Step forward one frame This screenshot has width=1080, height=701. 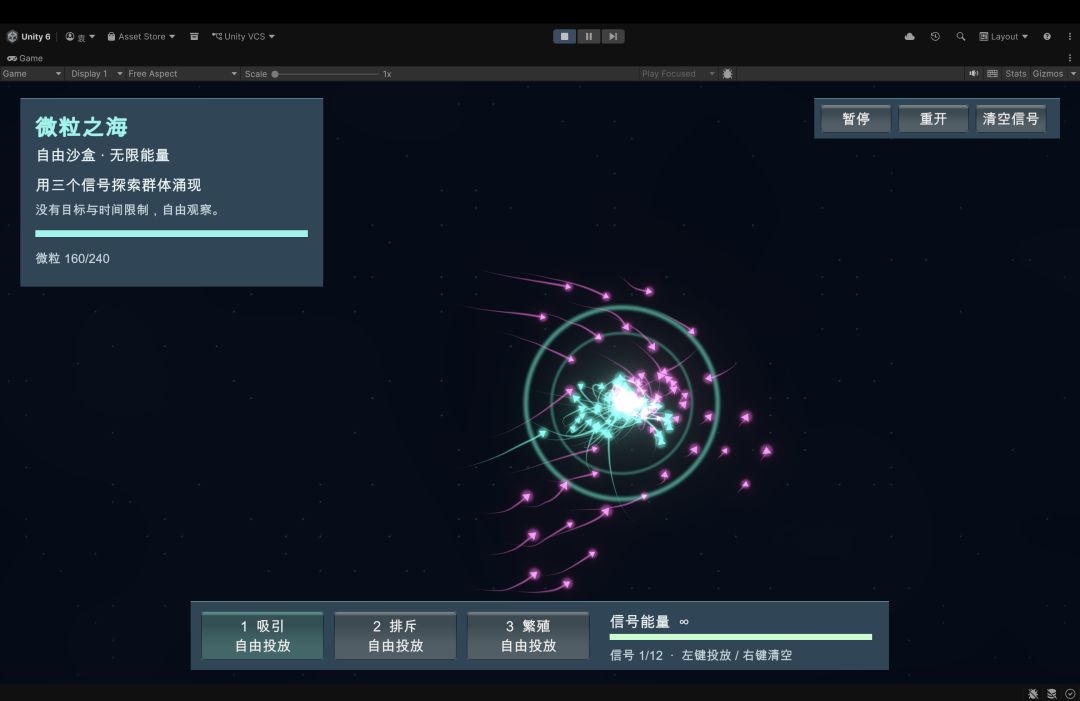click(613, 36)
